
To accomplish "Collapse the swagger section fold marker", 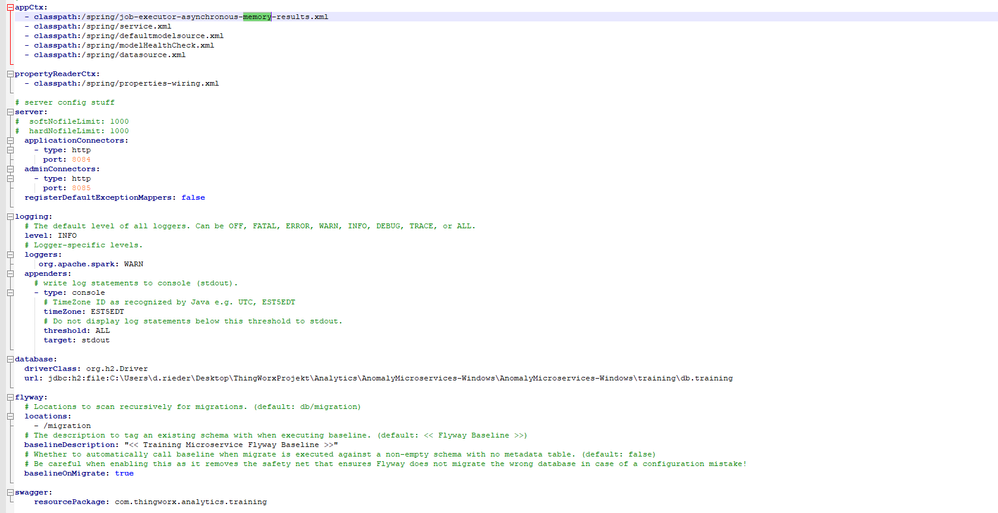I will 10,493.
